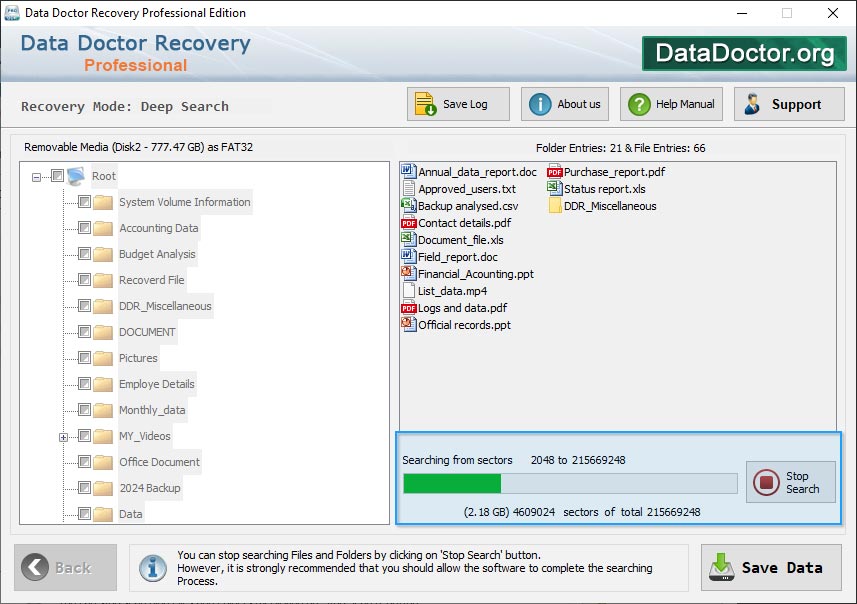Viewport: 857px width, 604px height.
Task: Click Purchase_report.pdf PDF icon
Action: [x=555, y=172]
